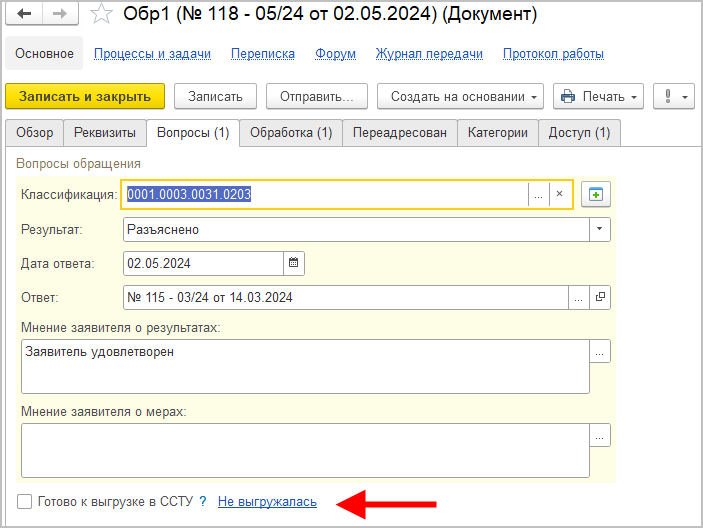Open linked document in Ответ field
The image size is (703, 528).
[x=600, y=297]
